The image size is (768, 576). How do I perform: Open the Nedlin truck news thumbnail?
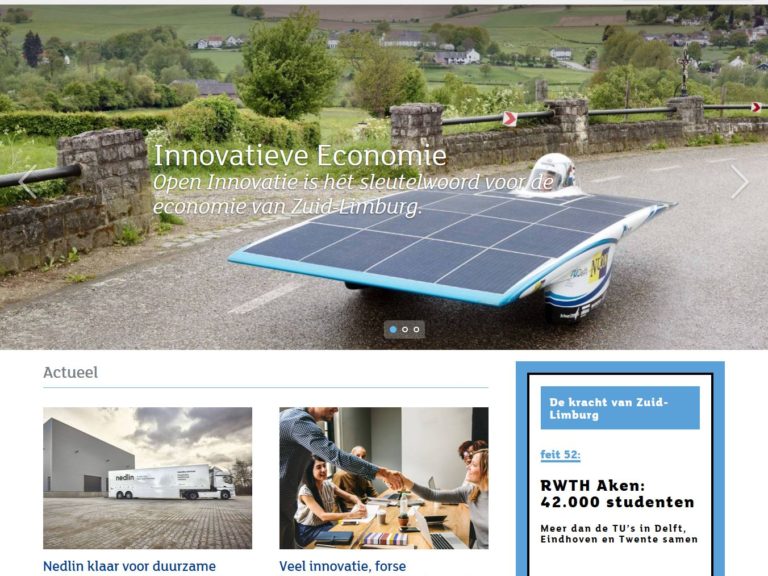147,478
